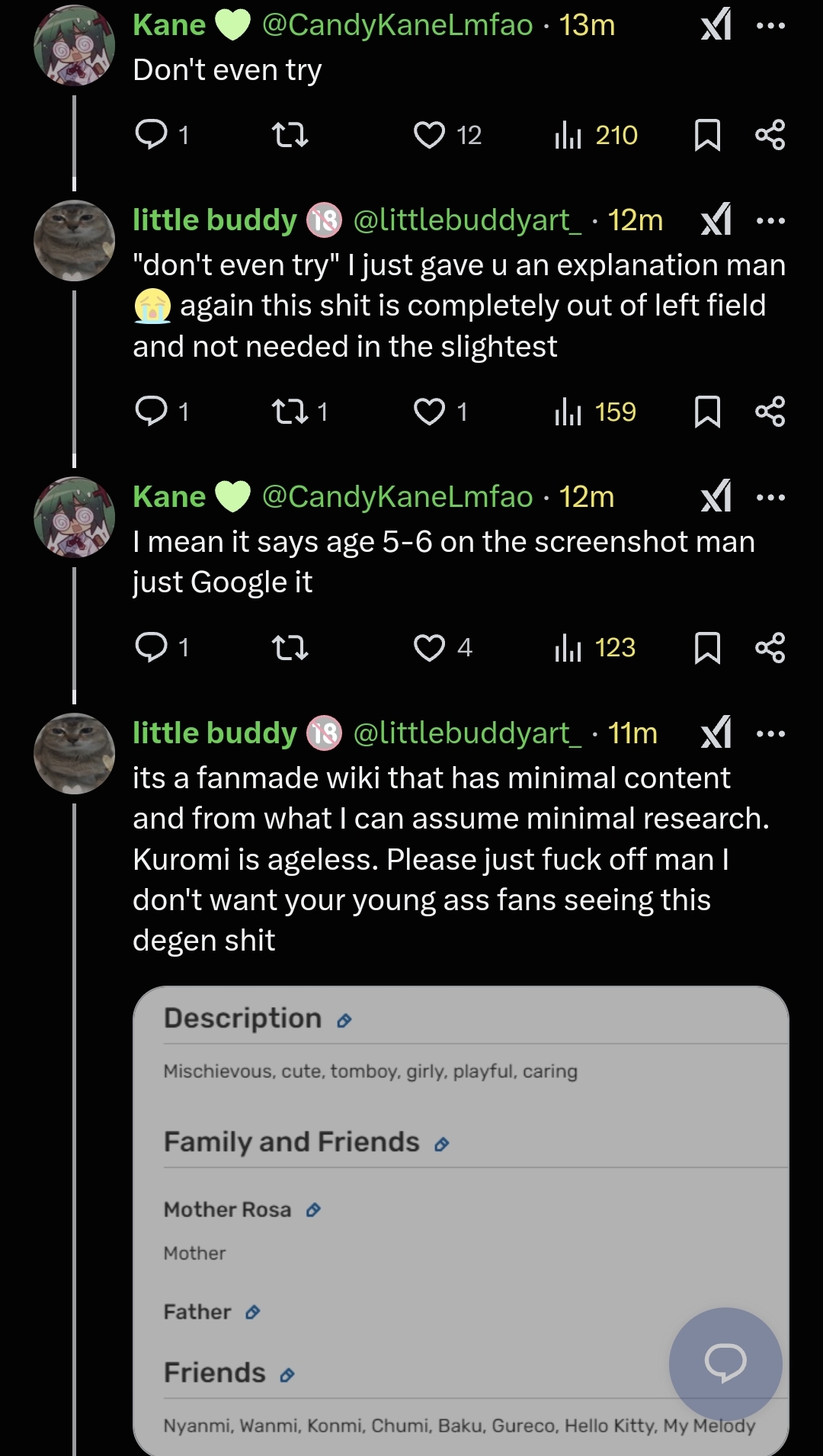This screenshot has height=1456, width=823.
Task: Tap the floating chat bubble button
Action: pyautogui.click(x=725, y=1363)
